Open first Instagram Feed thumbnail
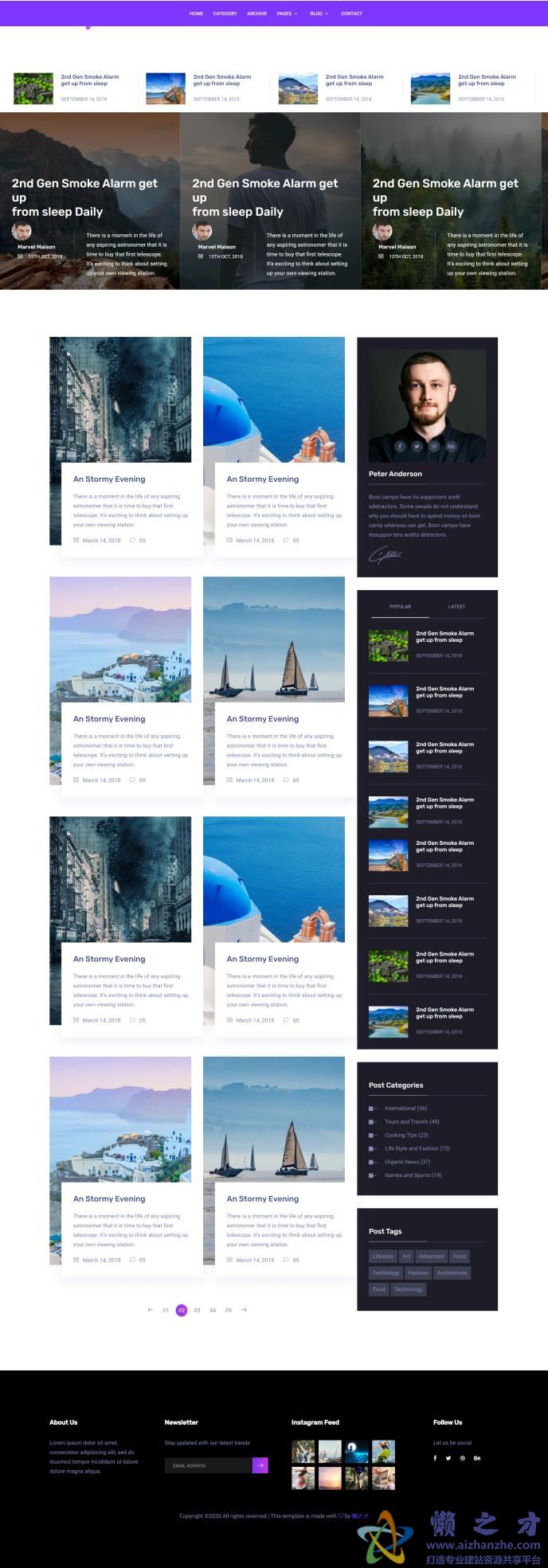 303,1451
